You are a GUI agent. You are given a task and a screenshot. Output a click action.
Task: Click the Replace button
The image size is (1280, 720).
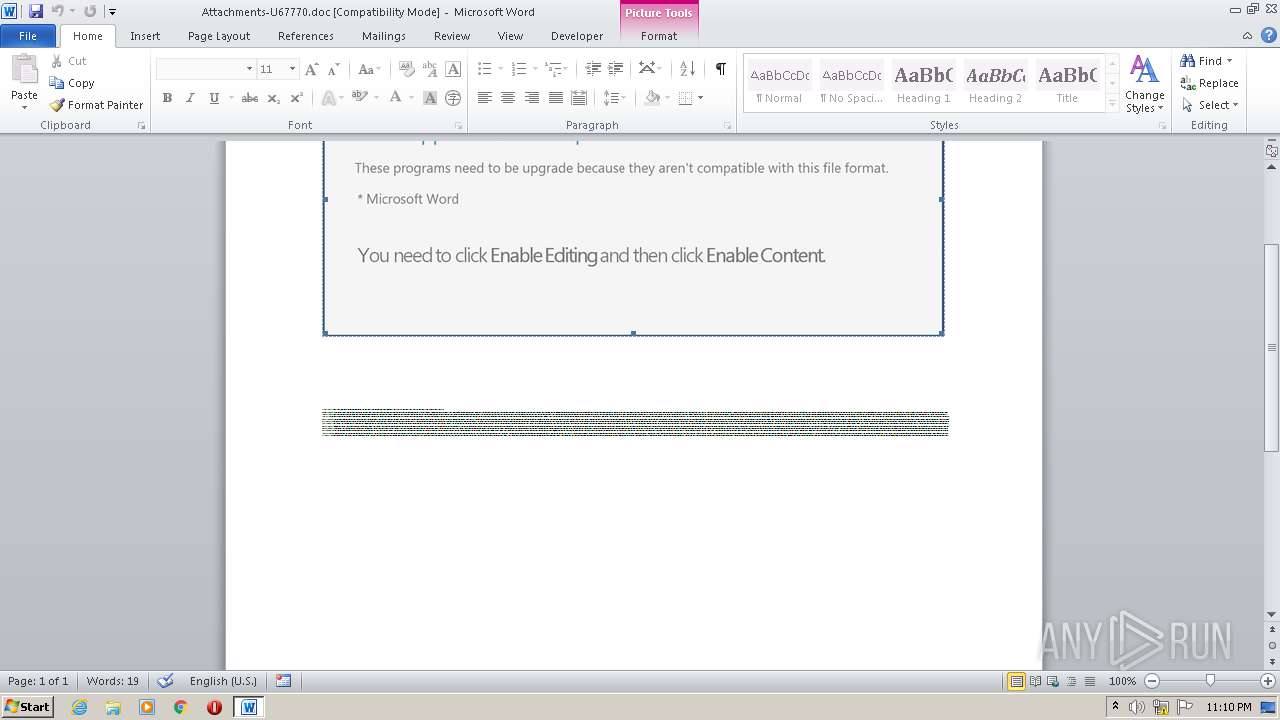pyautogui.click(x=1210, y=83)
